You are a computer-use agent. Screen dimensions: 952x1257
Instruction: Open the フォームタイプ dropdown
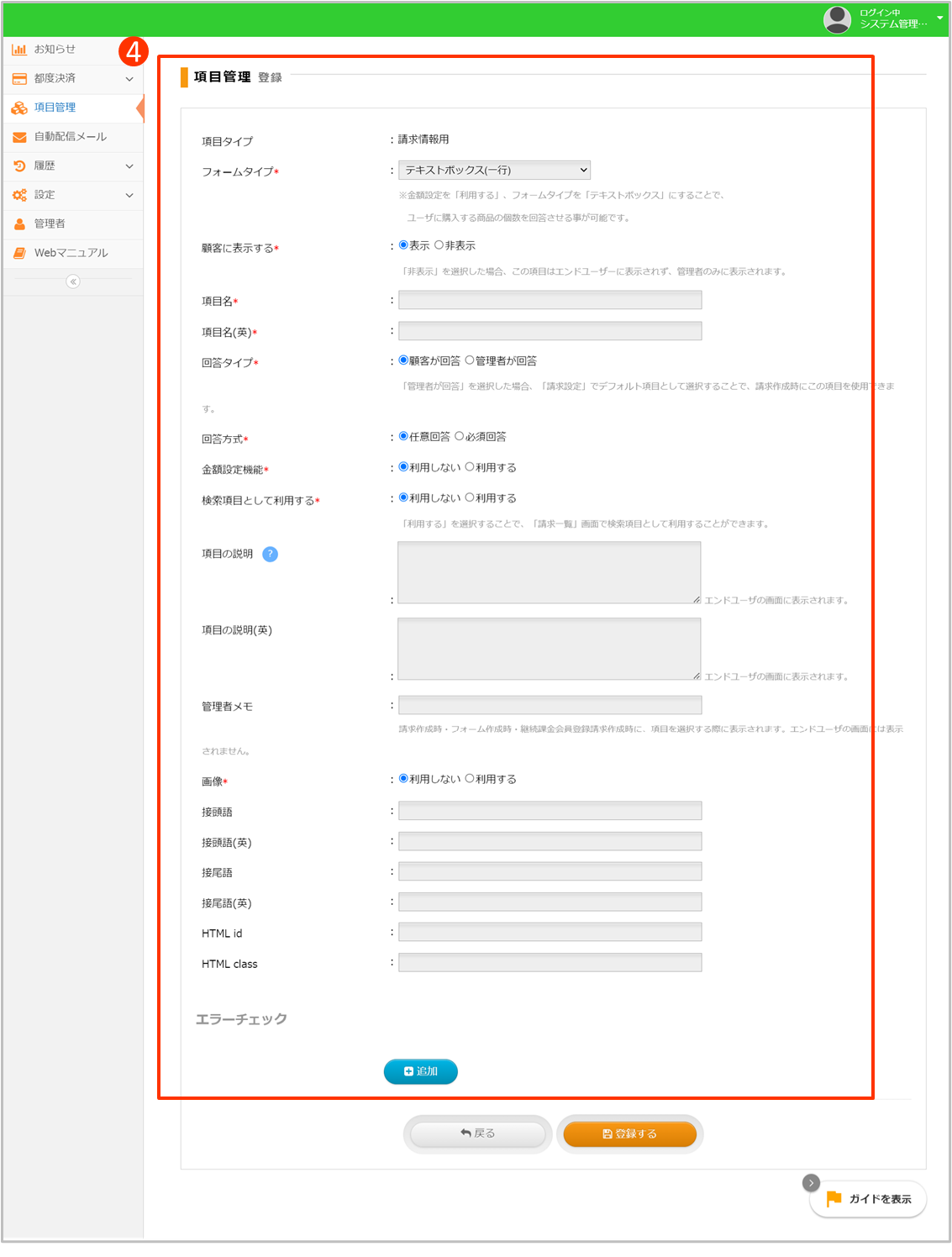click(494, 171)
